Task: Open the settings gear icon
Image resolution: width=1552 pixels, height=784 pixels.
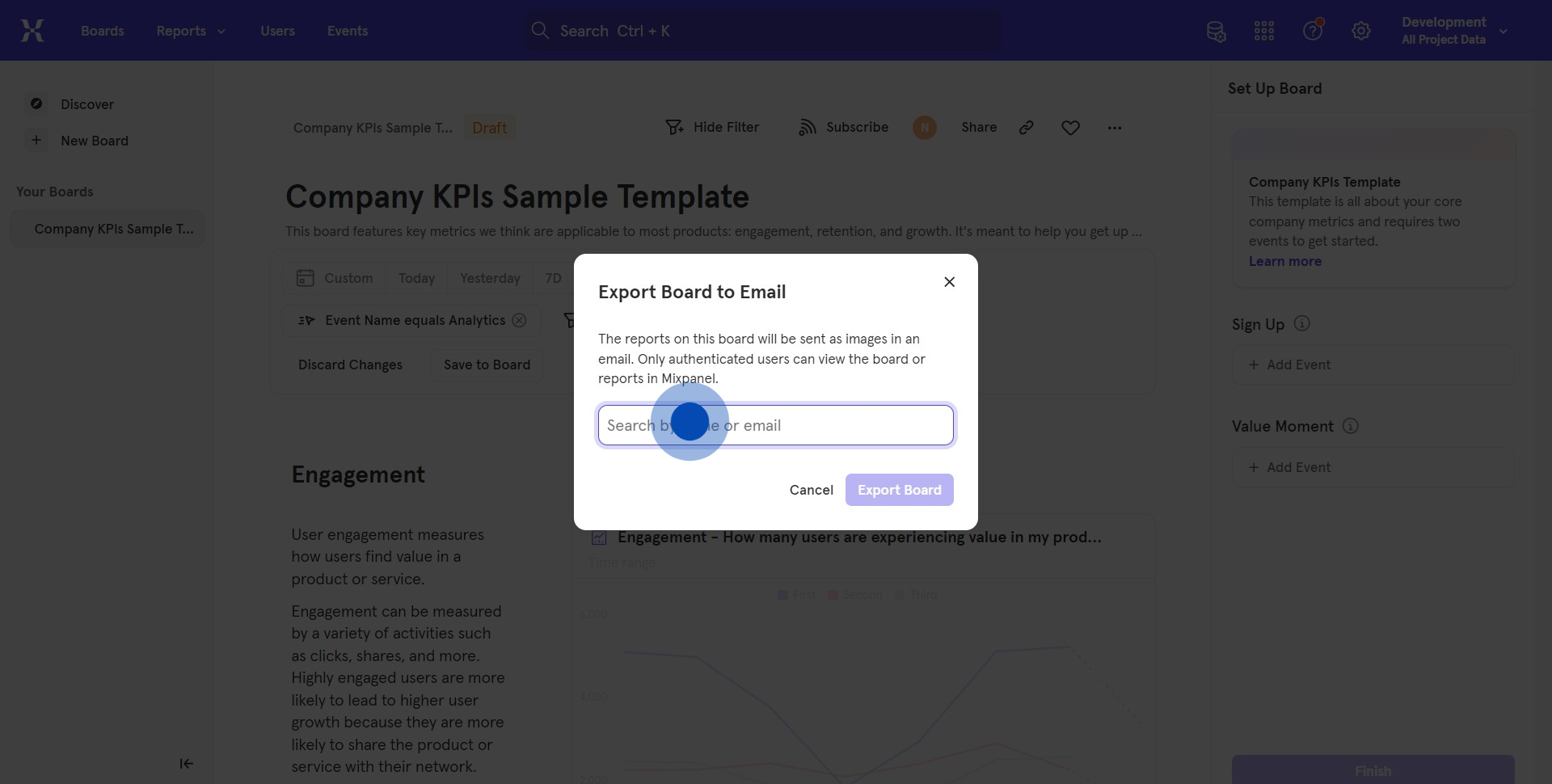Action: pyautogui.click(x=1361, y=32)
